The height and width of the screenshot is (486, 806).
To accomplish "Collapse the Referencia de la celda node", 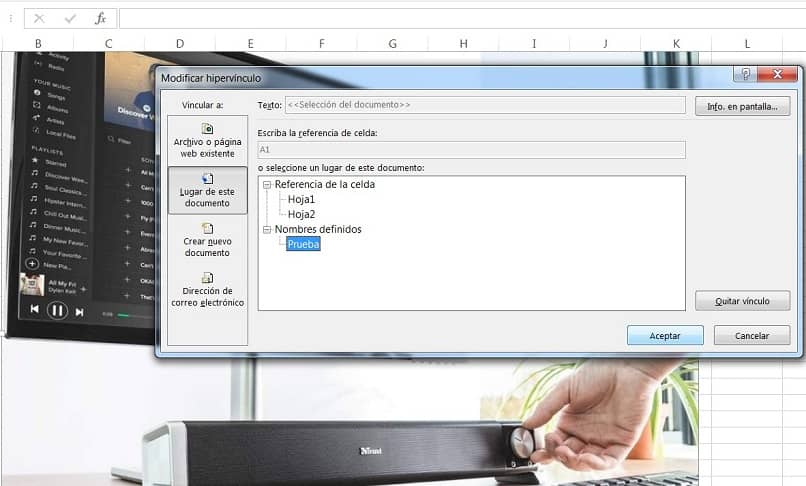I will click(x=267, y=185).
